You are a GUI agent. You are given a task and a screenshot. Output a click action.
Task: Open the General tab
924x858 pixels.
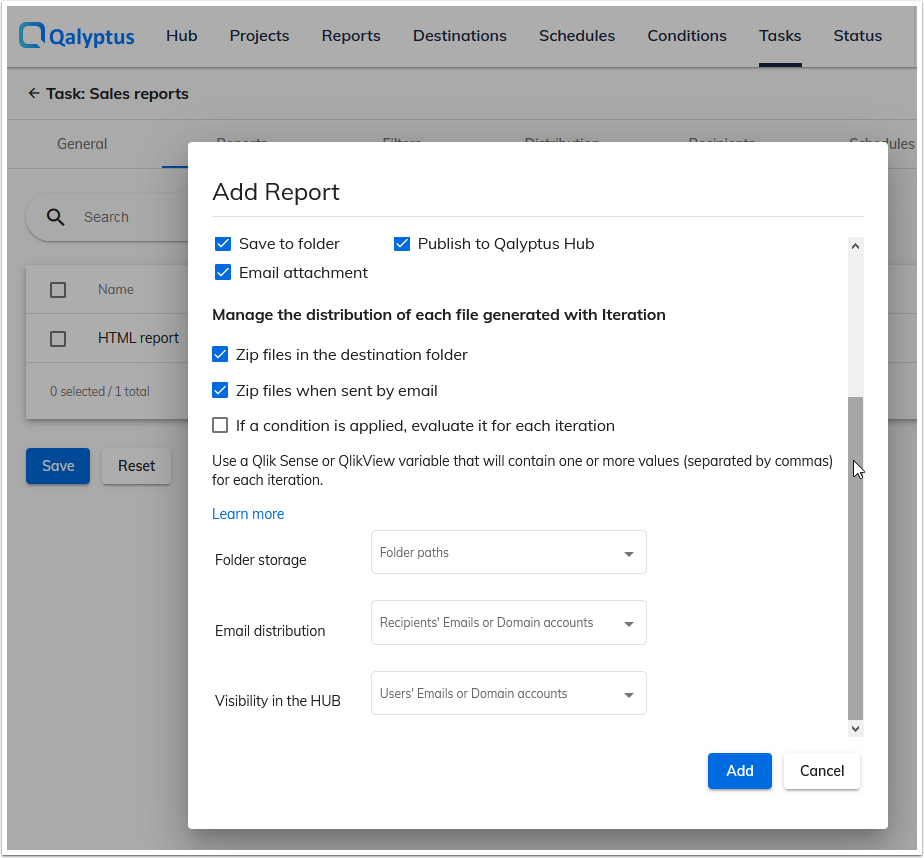tap(81, 144)
